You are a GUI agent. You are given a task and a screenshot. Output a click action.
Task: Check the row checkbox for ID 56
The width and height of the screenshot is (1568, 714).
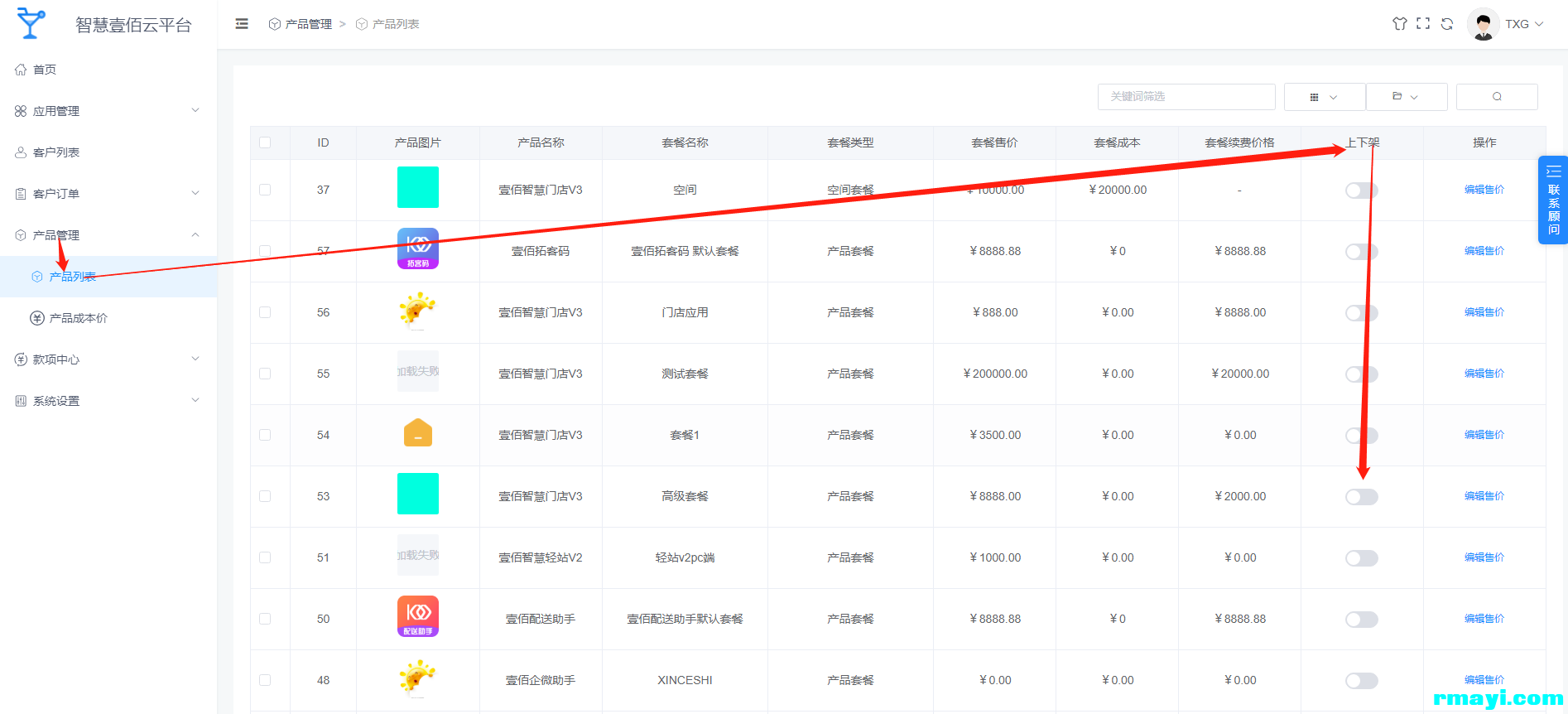(265, 312)
